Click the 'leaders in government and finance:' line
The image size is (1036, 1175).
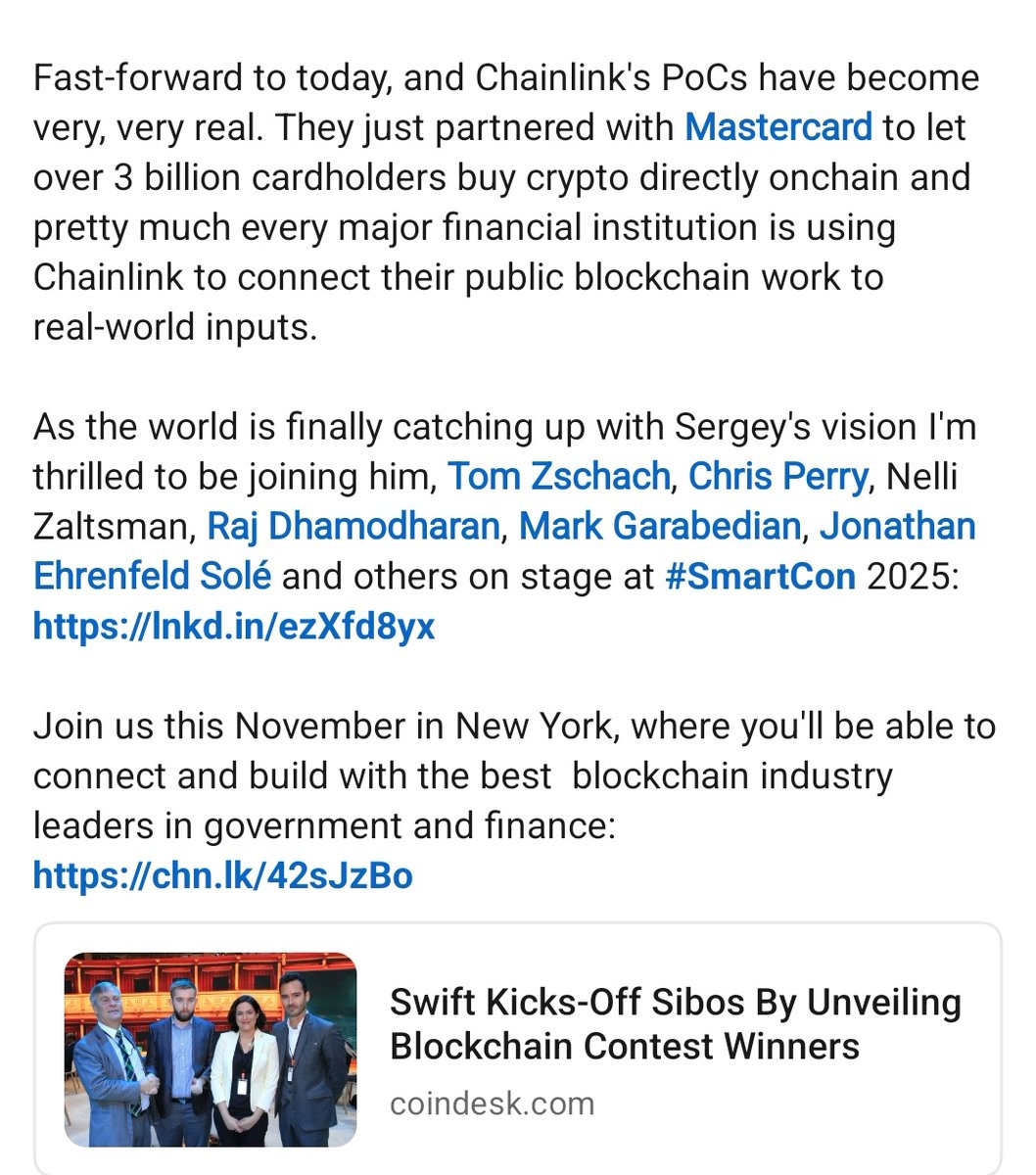pos(324,825)
